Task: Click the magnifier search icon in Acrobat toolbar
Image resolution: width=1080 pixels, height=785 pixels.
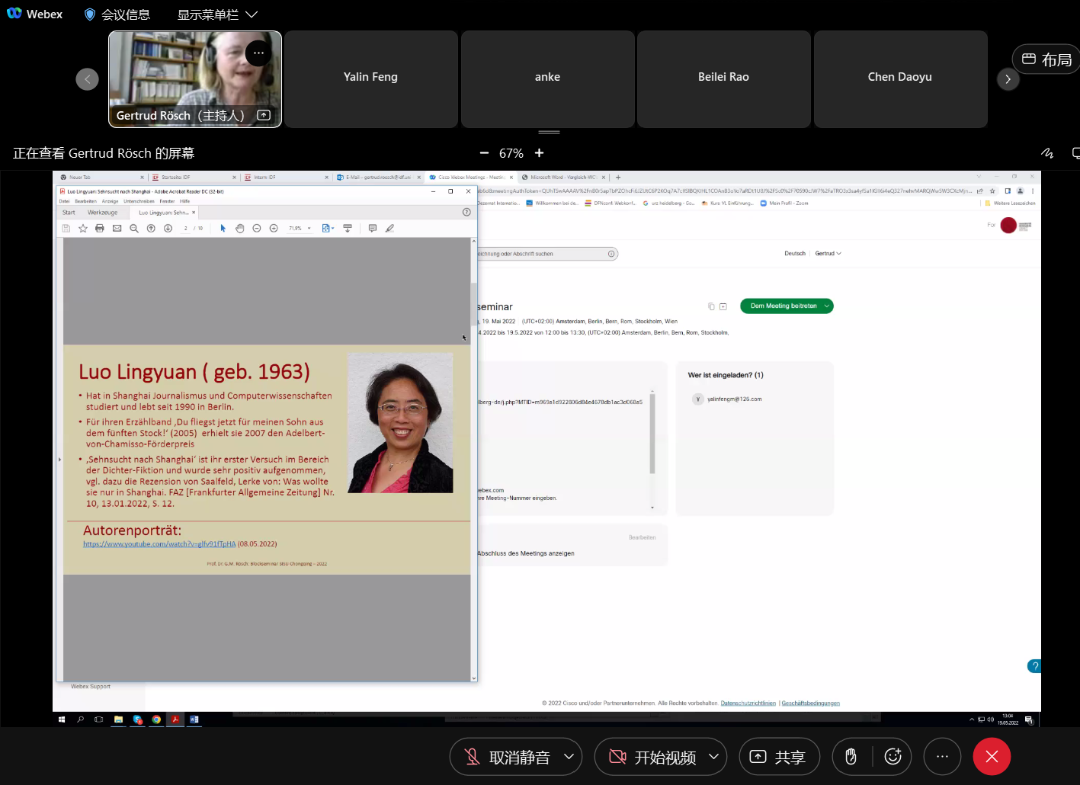Action: click(x=134, y=228)
